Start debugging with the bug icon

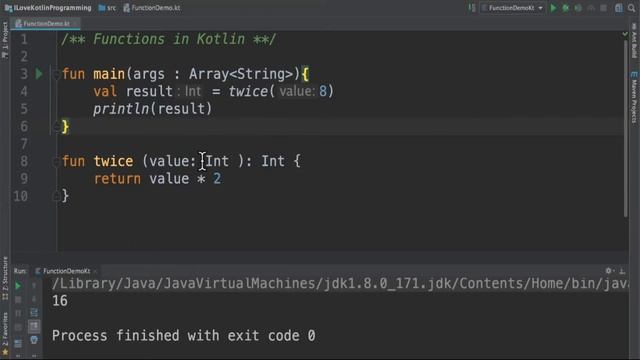[565, 8]
